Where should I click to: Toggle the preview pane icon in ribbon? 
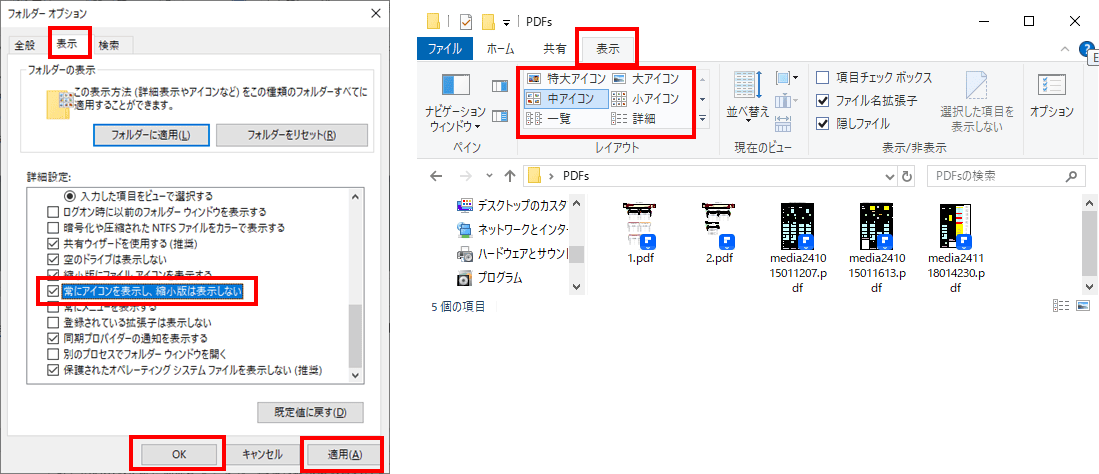tap(500, 86)
